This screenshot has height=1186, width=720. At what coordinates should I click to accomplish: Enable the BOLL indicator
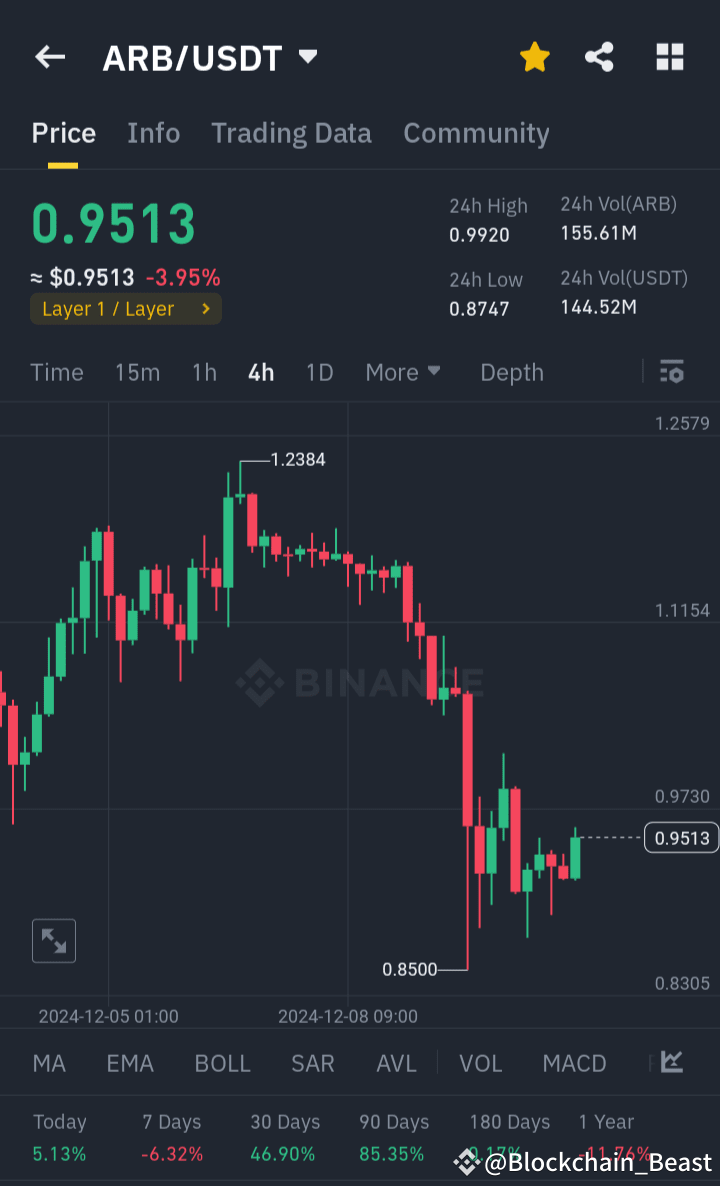222,1063
